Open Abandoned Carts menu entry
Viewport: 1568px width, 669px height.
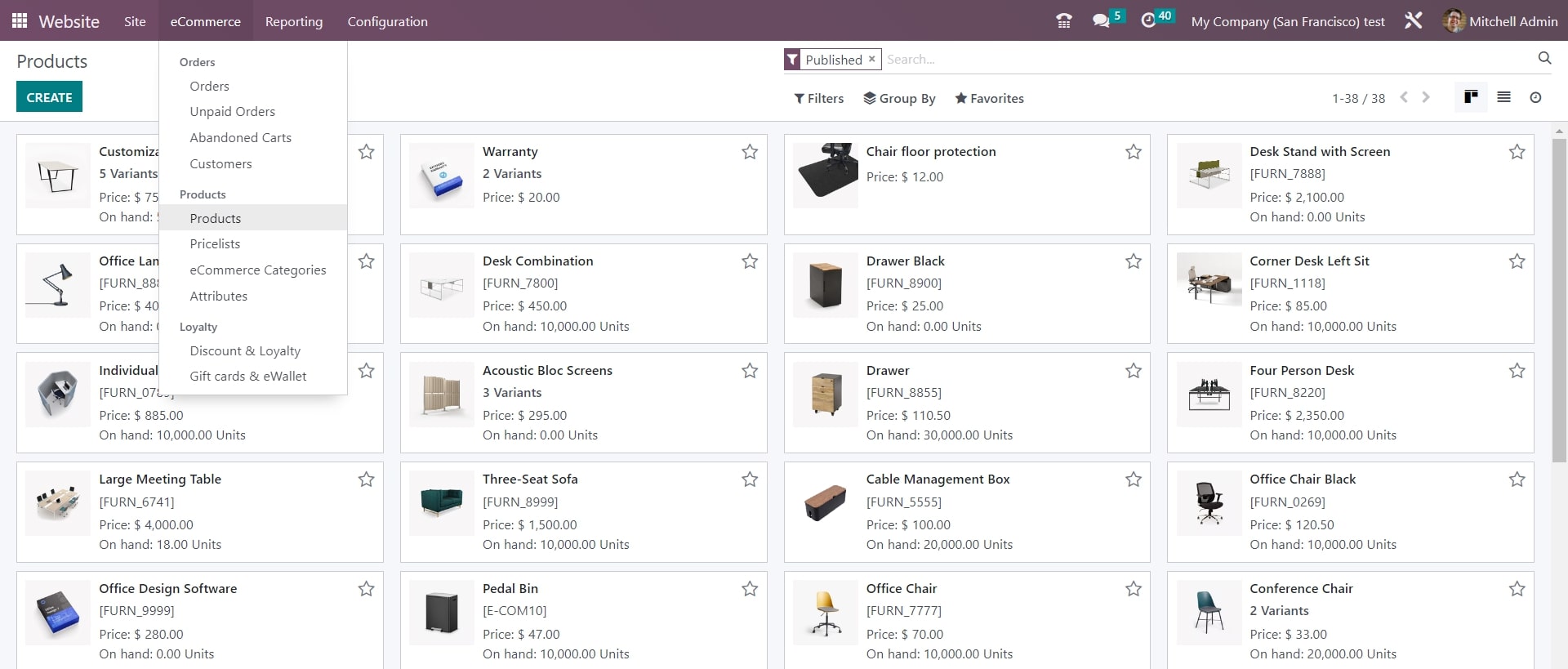pos(240,137)
